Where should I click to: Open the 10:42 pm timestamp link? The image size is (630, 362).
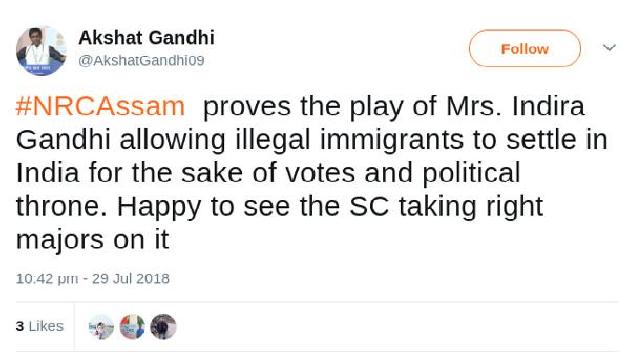click(47, 279)
